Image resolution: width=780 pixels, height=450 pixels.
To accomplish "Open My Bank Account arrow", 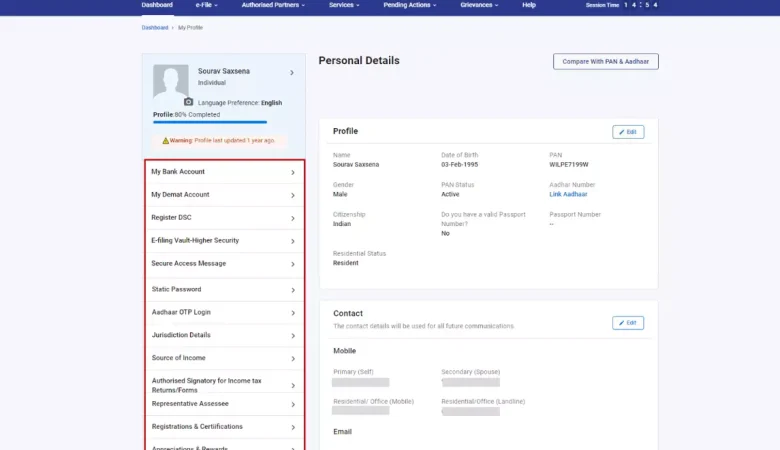I will [292, 172].
